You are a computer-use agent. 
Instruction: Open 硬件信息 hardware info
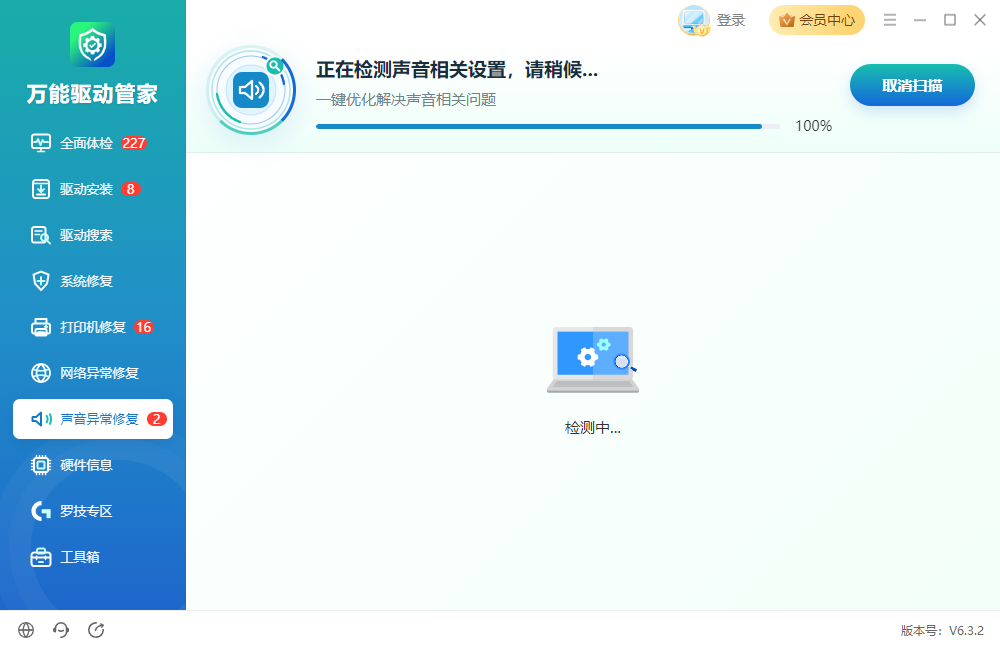point(92,465)
